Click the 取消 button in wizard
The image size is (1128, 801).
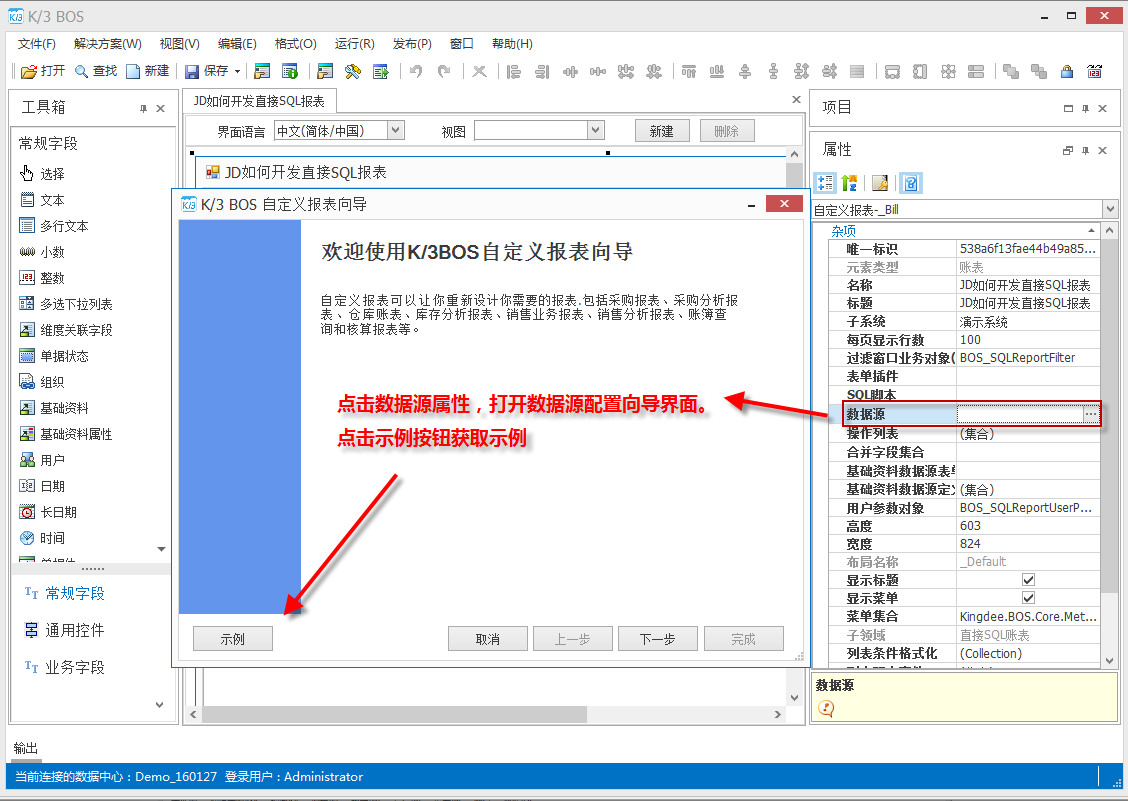pos(487,638)
